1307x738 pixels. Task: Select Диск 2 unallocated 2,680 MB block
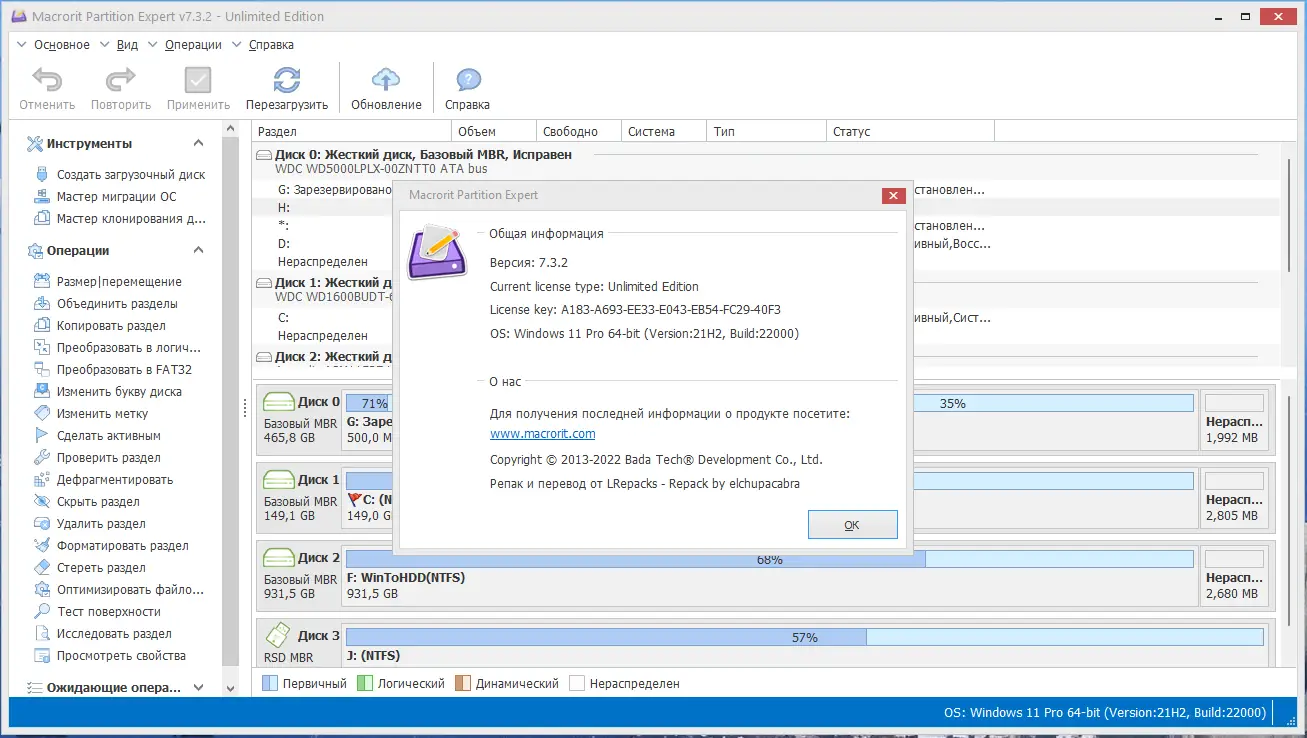tap(1234, 575)
